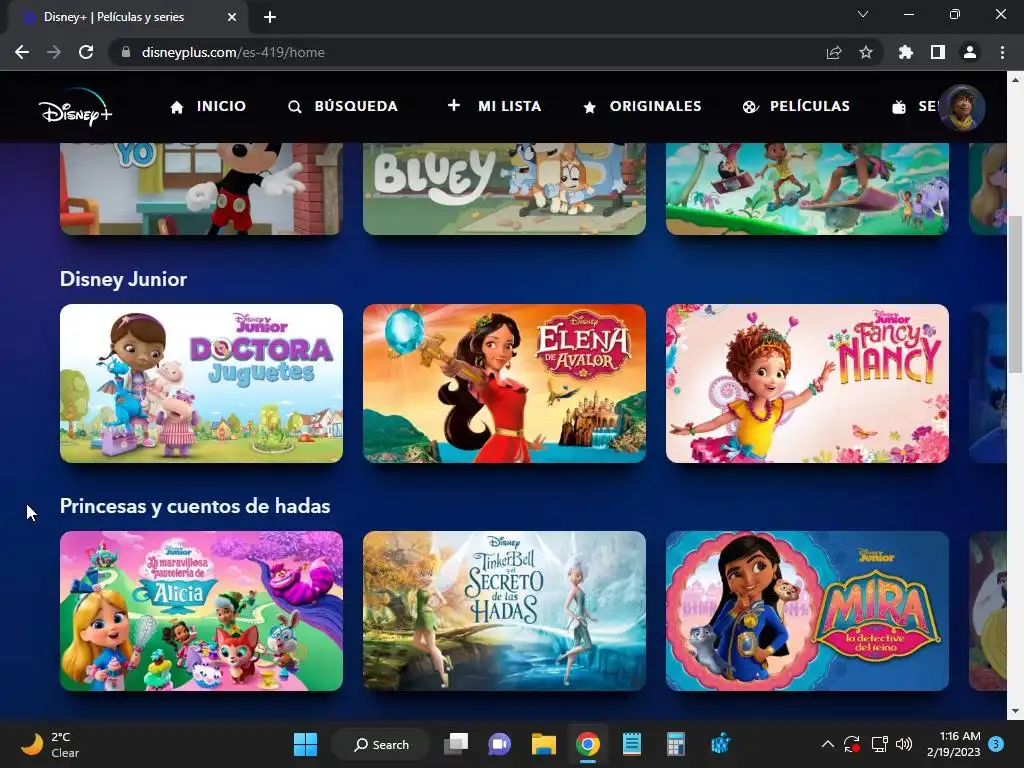Click the Disney+ logo
The width and height of the screenshot is (1024, 768).
point(75,108)
